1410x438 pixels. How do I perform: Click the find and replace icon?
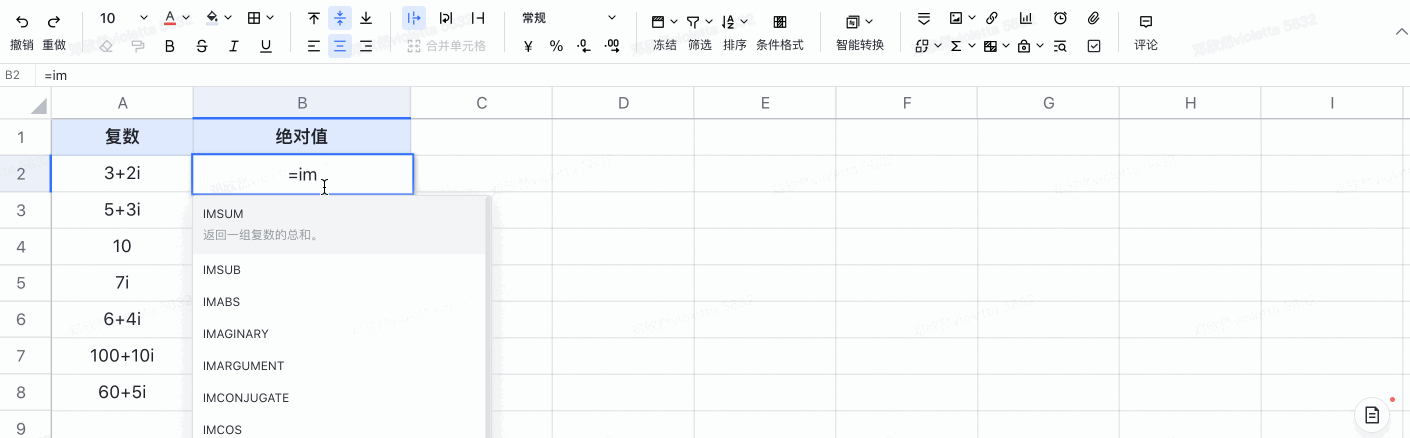(x=1060, y=45)
